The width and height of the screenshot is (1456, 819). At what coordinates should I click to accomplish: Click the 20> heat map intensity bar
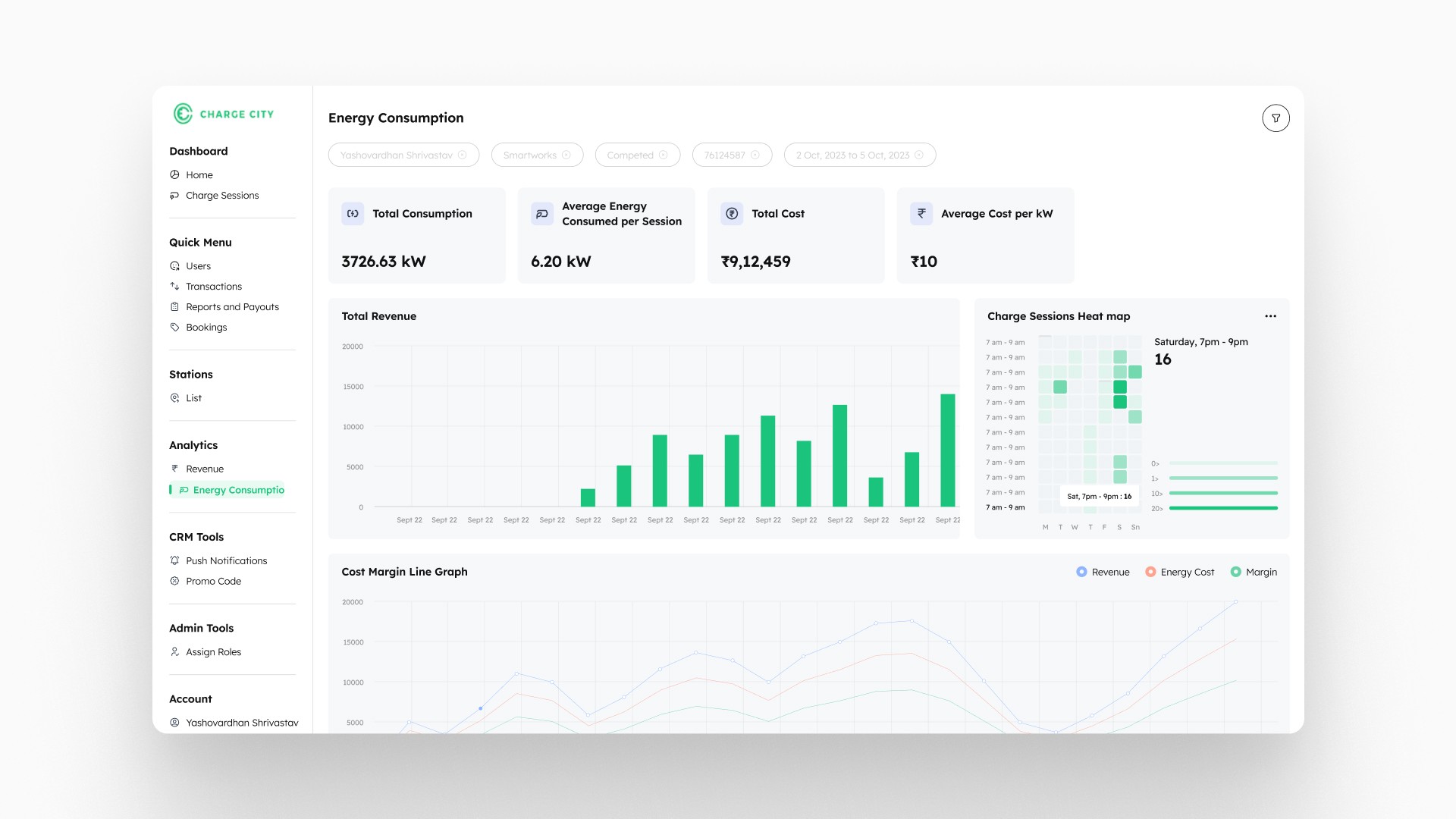1222,508
